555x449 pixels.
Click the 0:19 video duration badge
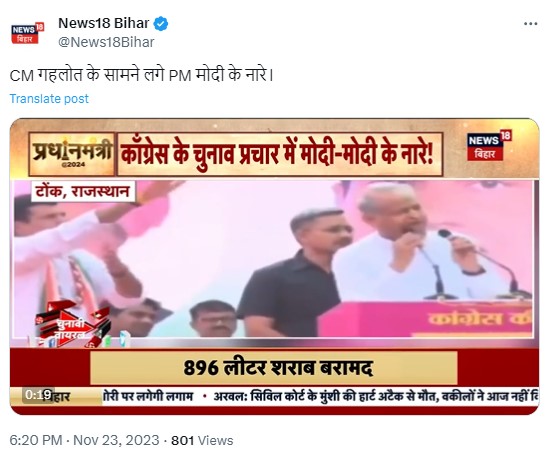point(38,395)
